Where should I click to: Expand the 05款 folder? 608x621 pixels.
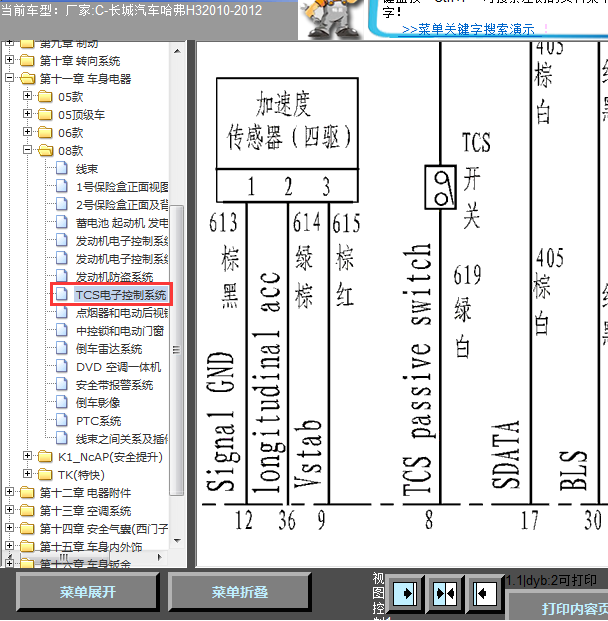(x=27, y=95)
